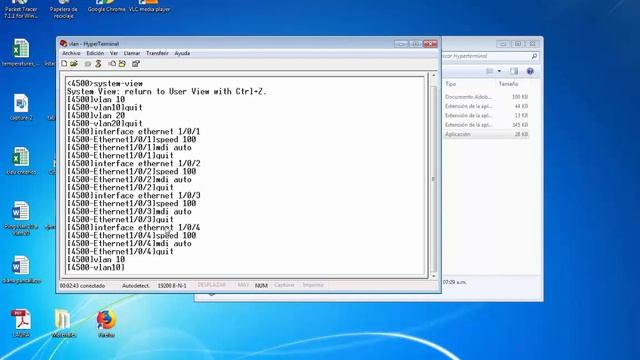Select the 'Aplicación' 28 KB row in Explorer
This screenshot has width=640, height=360.
(x=486, y=134)
